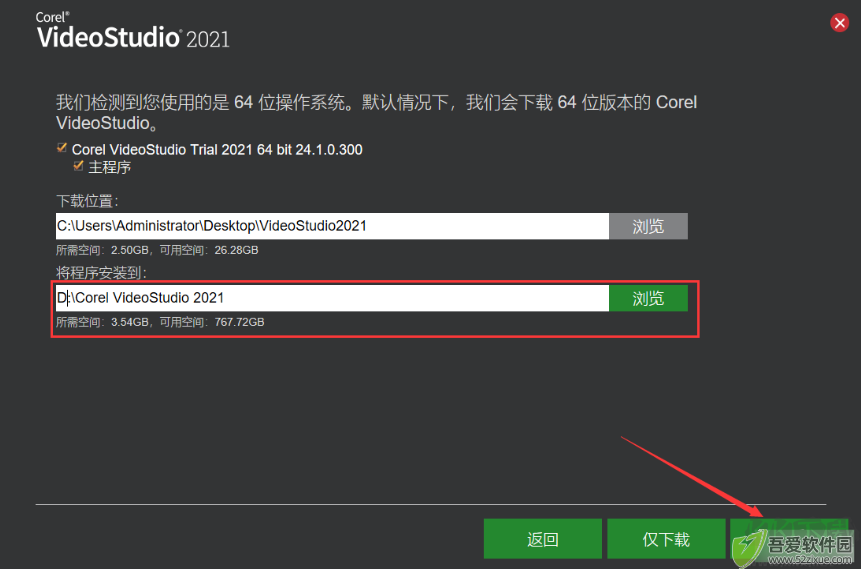Toggle the 主程序 checkbox
This screenshot has width=861, height=569.
(x=79, y=166)
